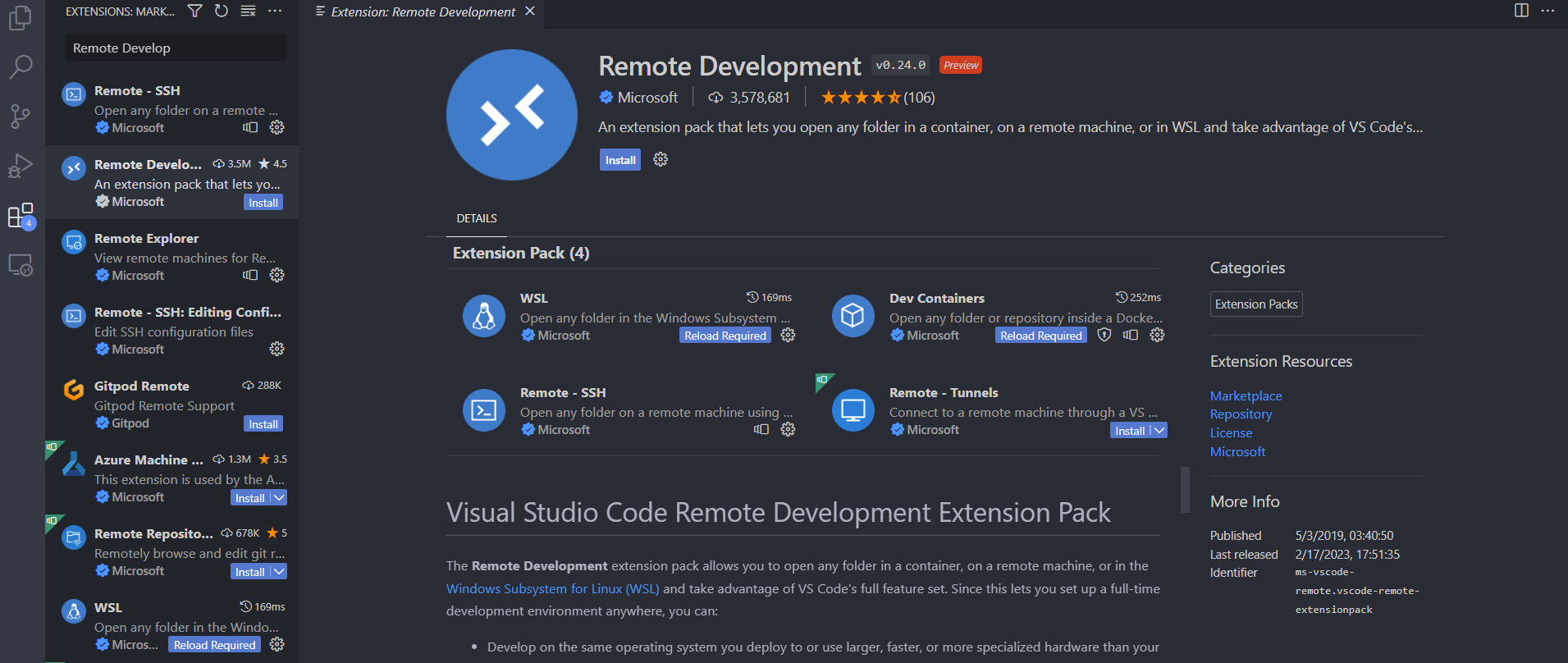
Task: Click remote indicator icon on Dev Containers
Action: click(1131, 335)
